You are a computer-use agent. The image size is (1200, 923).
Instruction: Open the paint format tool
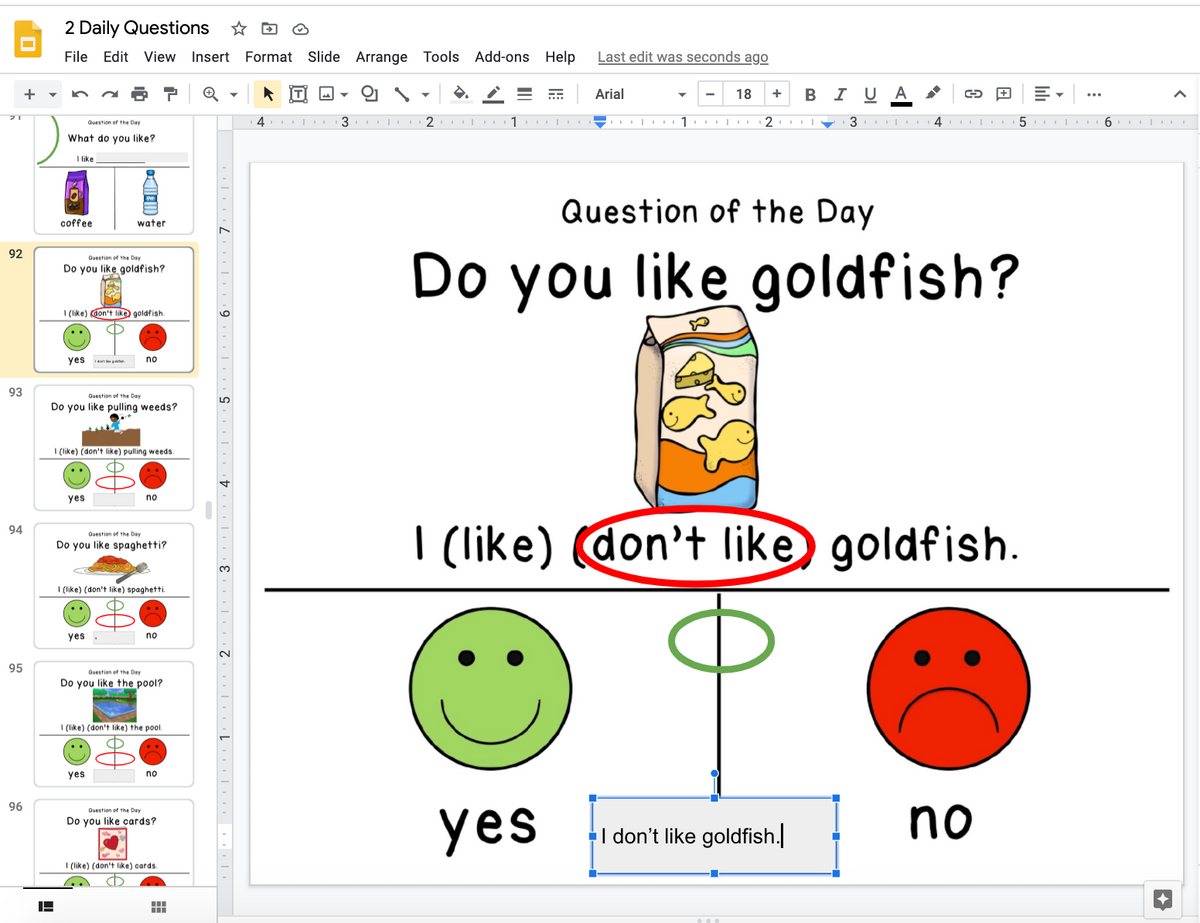(x=171, y=93)
